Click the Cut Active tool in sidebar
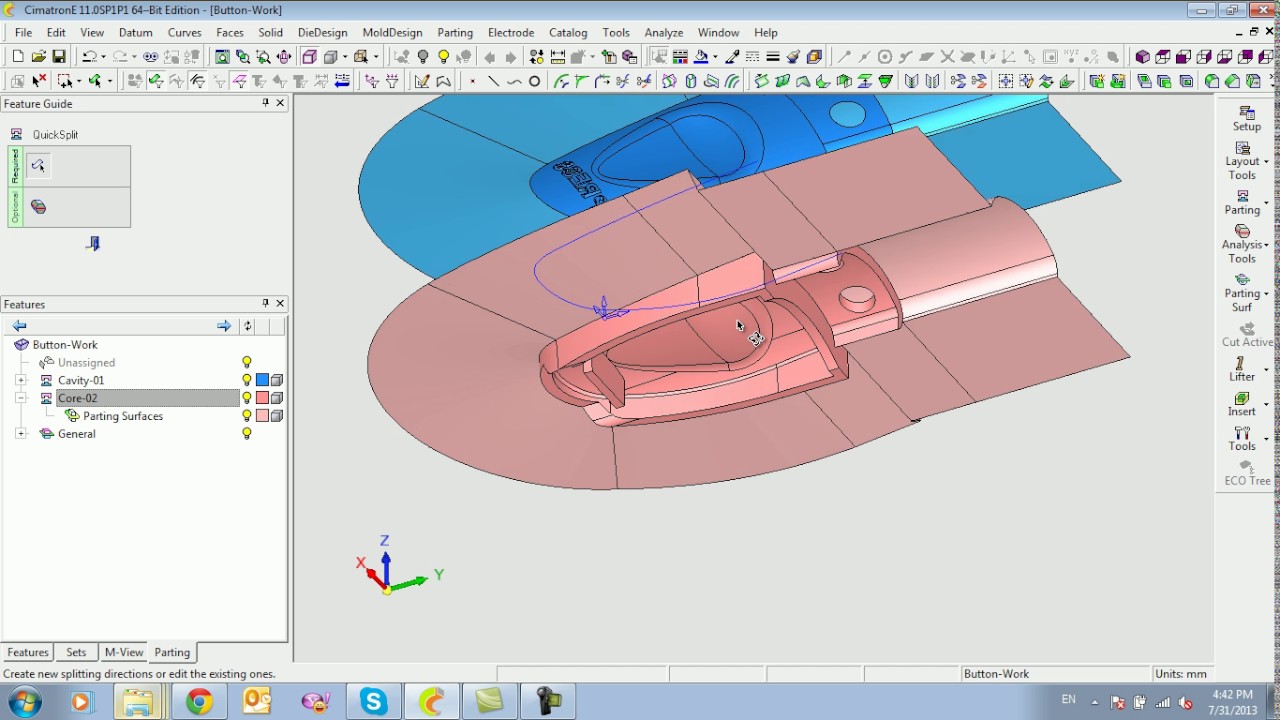The width and height of the screenshot is (1280, 720). pyautogui.click(x=1246, y=335)
